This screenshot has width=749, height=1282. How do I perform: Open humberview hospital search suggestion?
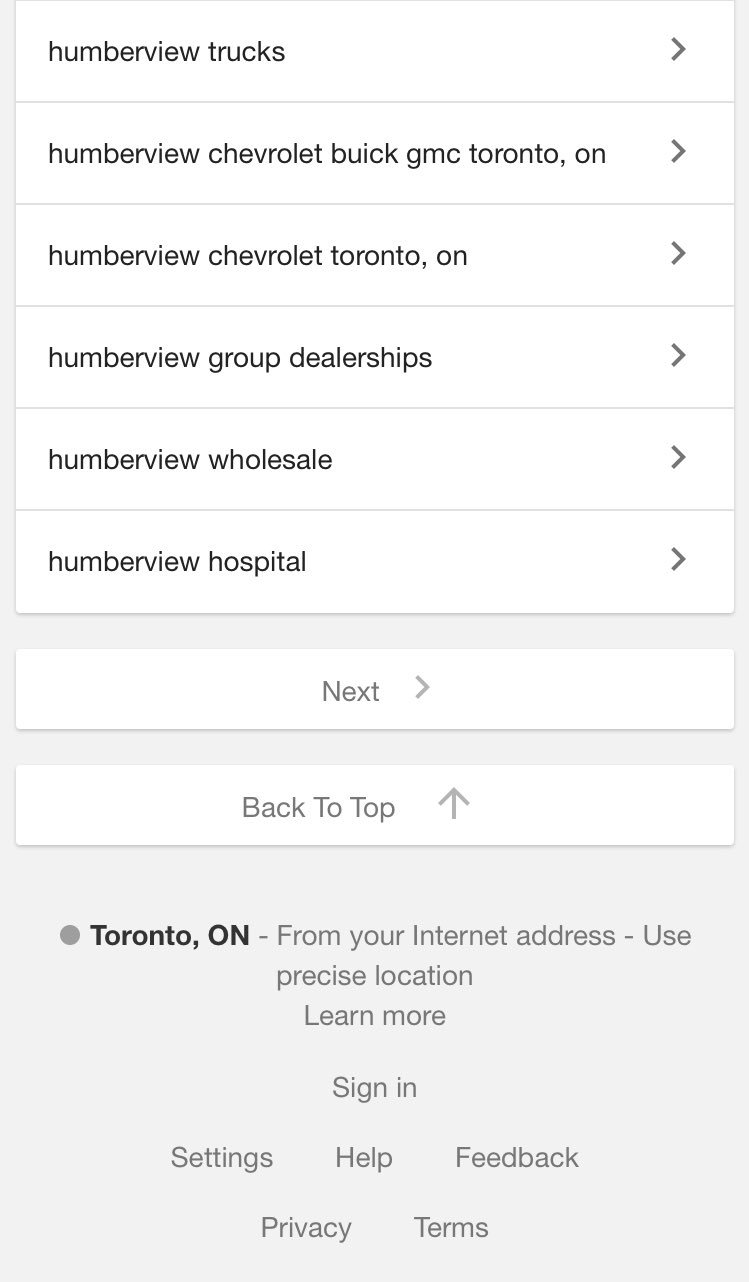pyautogui.click(x=178, y=562)
